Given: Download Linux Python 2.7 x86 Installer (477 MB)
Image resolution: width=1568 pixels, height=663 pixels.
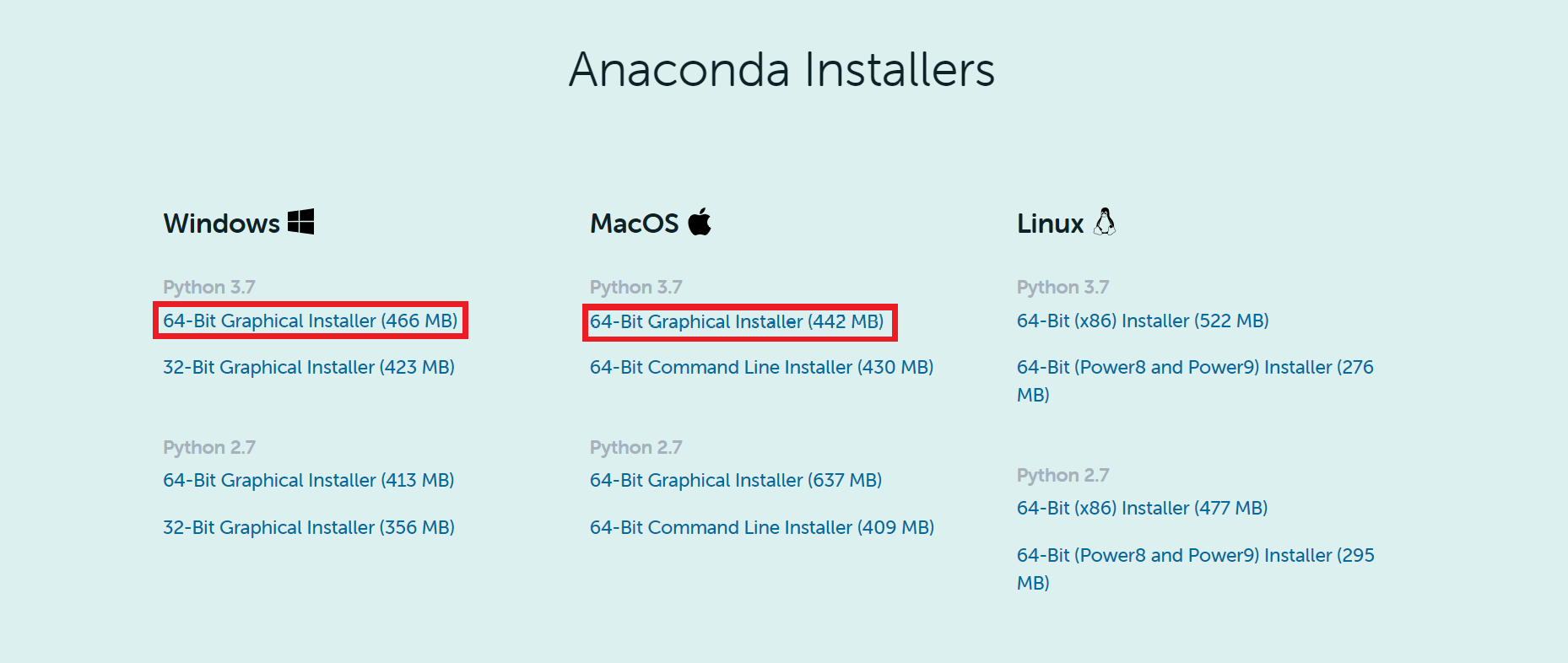Looking at the screenshot, I should 1141,508.
